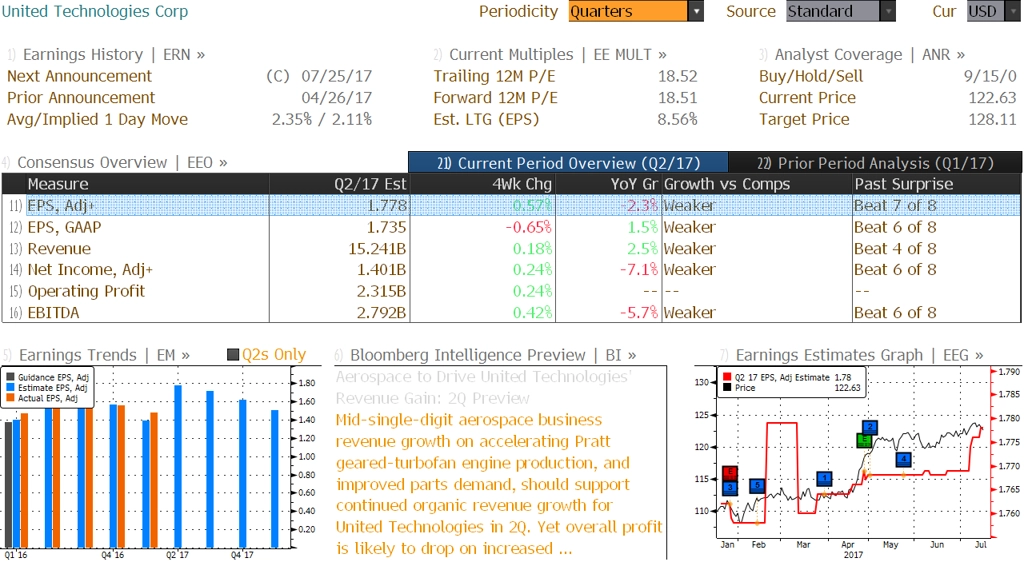This screenshot has height=562, width=1024.
Task: Click the black Price legend swatch
Action: pos(727,388)
